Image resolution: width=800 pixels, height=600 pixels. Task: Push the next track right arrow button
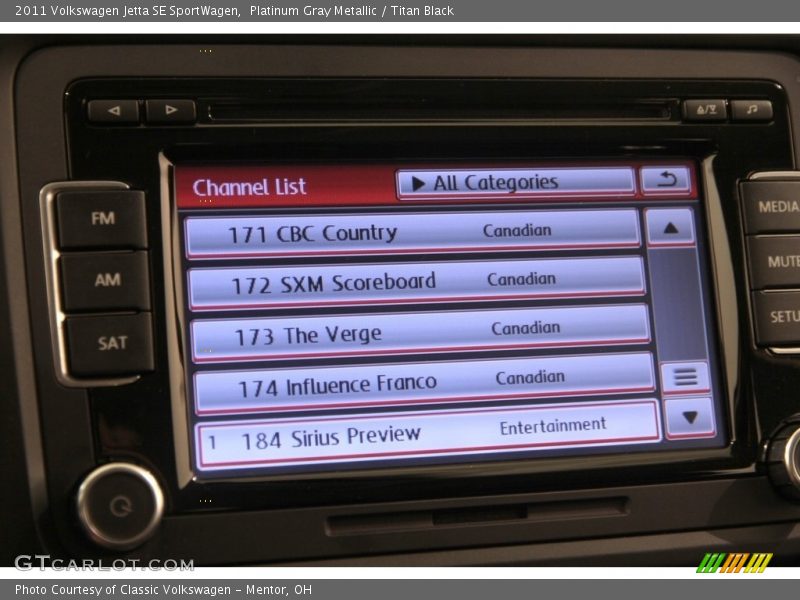coord(170,110)
